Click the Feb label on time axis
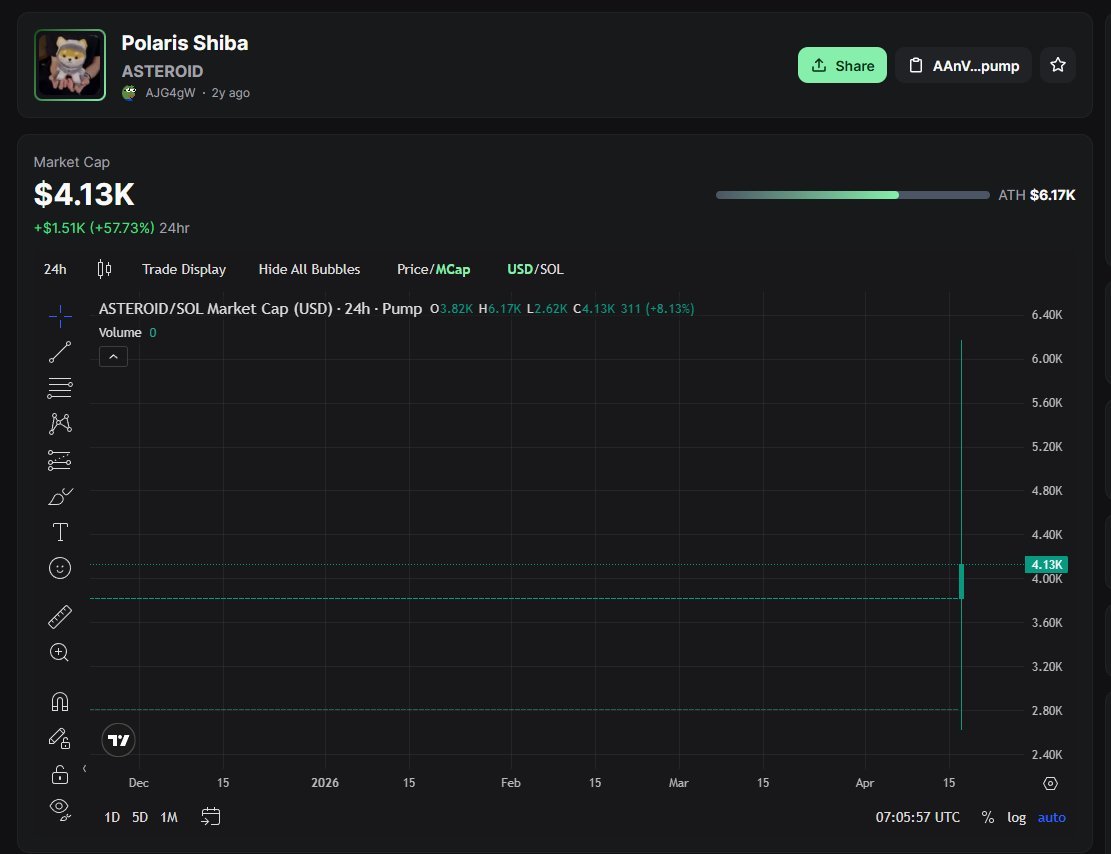 pyautogui.click(x=510, y=782)
